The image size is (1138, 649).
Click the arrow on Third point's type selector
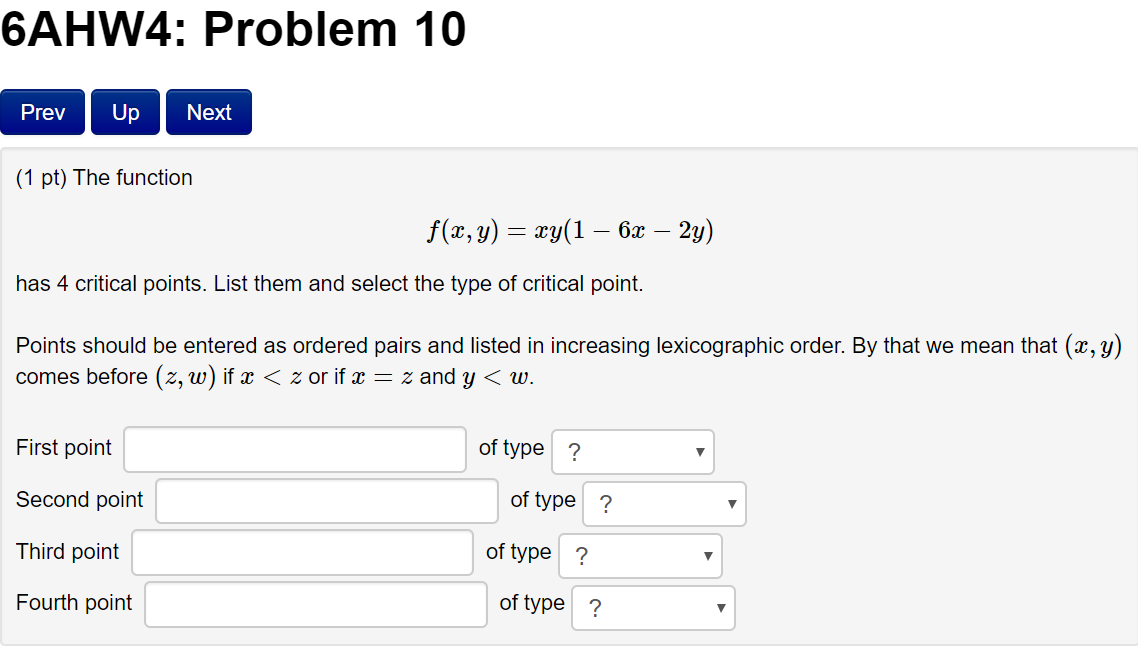point(708,555)
